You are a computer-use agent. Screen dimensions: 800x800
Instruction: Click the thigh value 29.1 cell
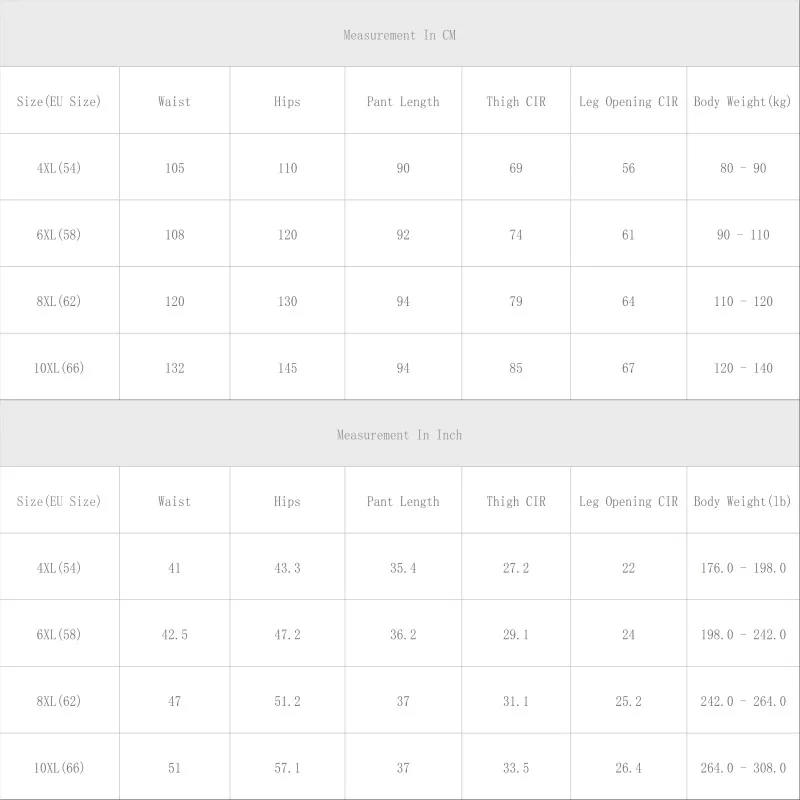516,635
